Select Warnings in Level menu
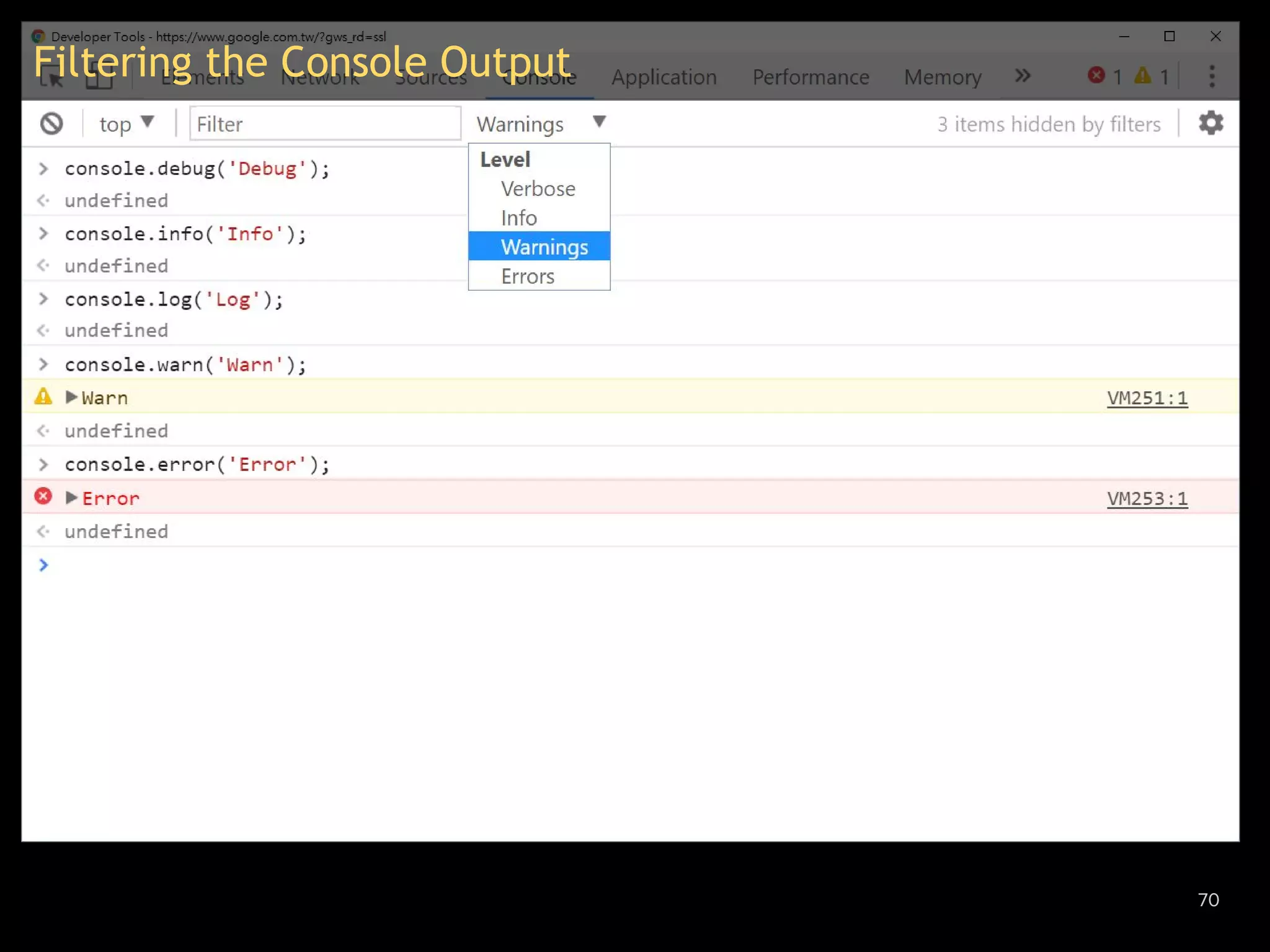 [x=539, y=247]
